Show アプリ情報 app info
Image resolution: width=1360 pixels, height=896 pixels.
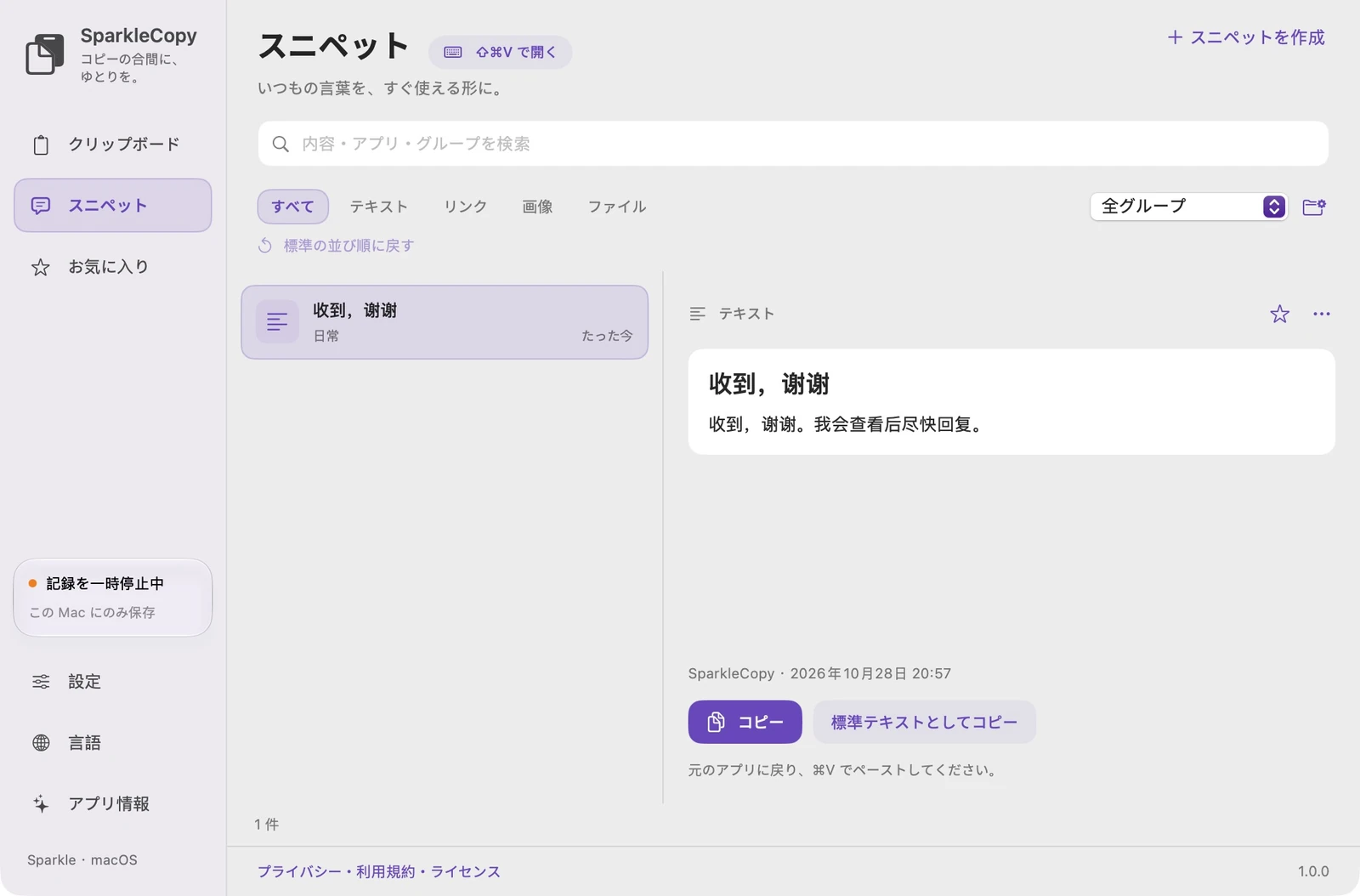click(112, 804)
